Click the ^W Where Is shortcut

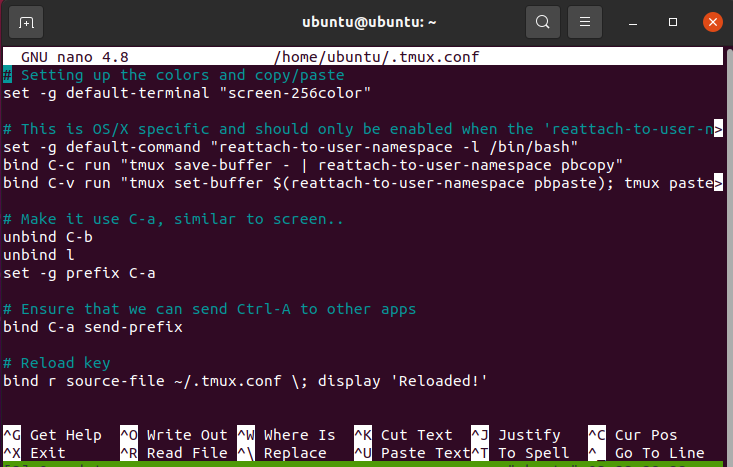[x=287, y=435]
